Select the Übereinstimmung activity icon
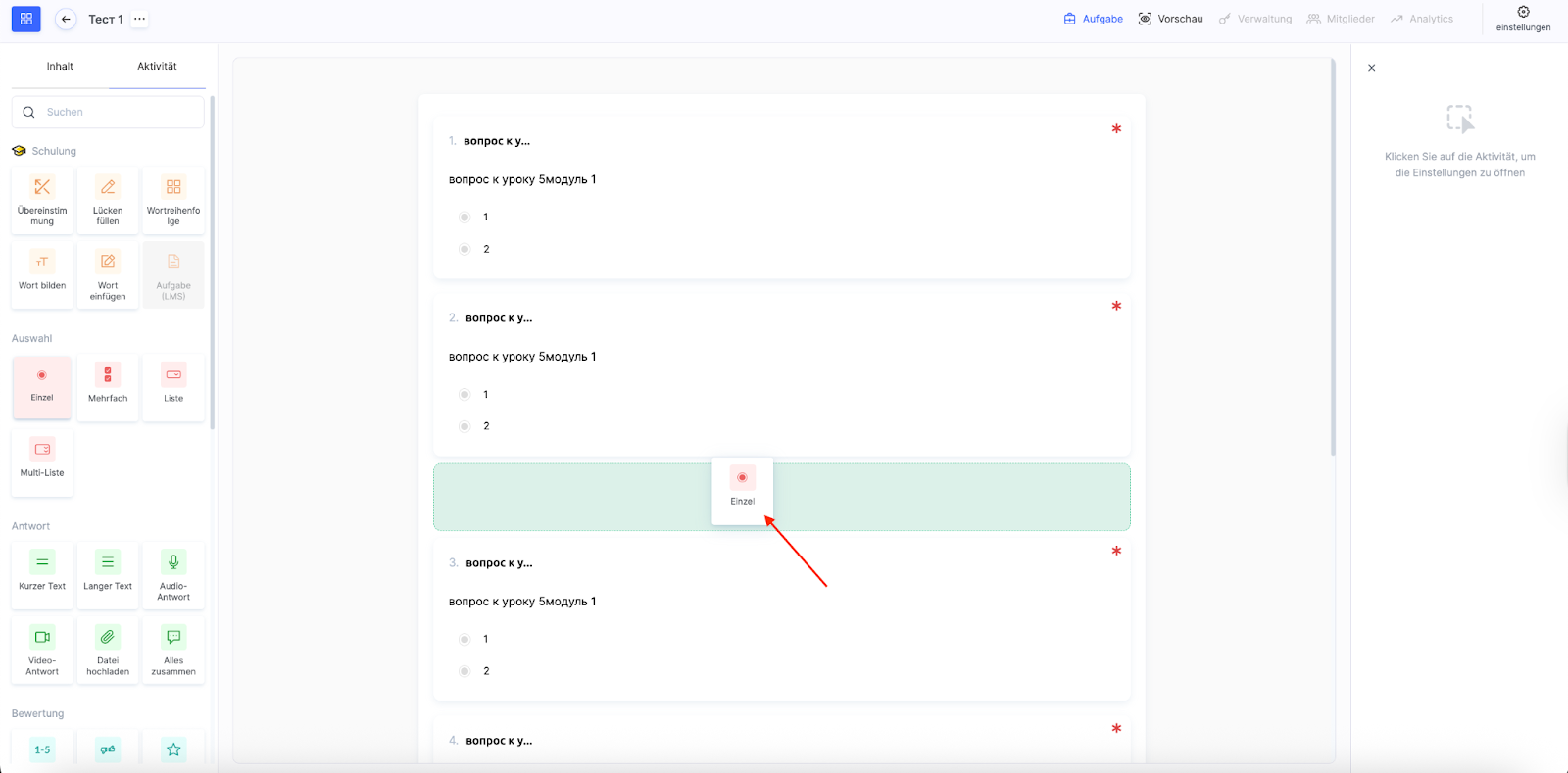1568x773 pixels. point(42,187)
